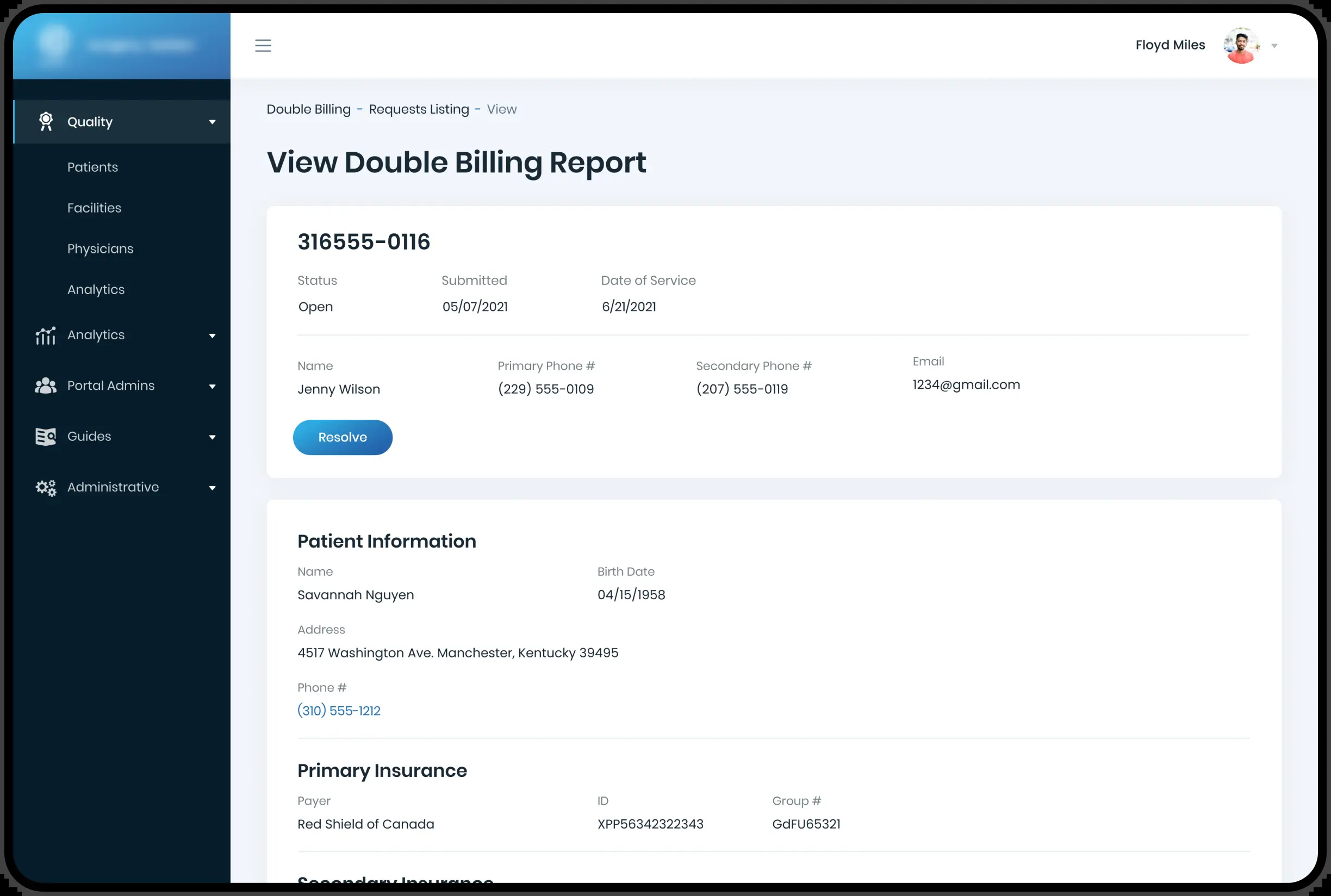Image resolution: width=1331 pixels, height=896 pixels.
Task: Open the hamburger menu icon
Action: pos(263,45)
